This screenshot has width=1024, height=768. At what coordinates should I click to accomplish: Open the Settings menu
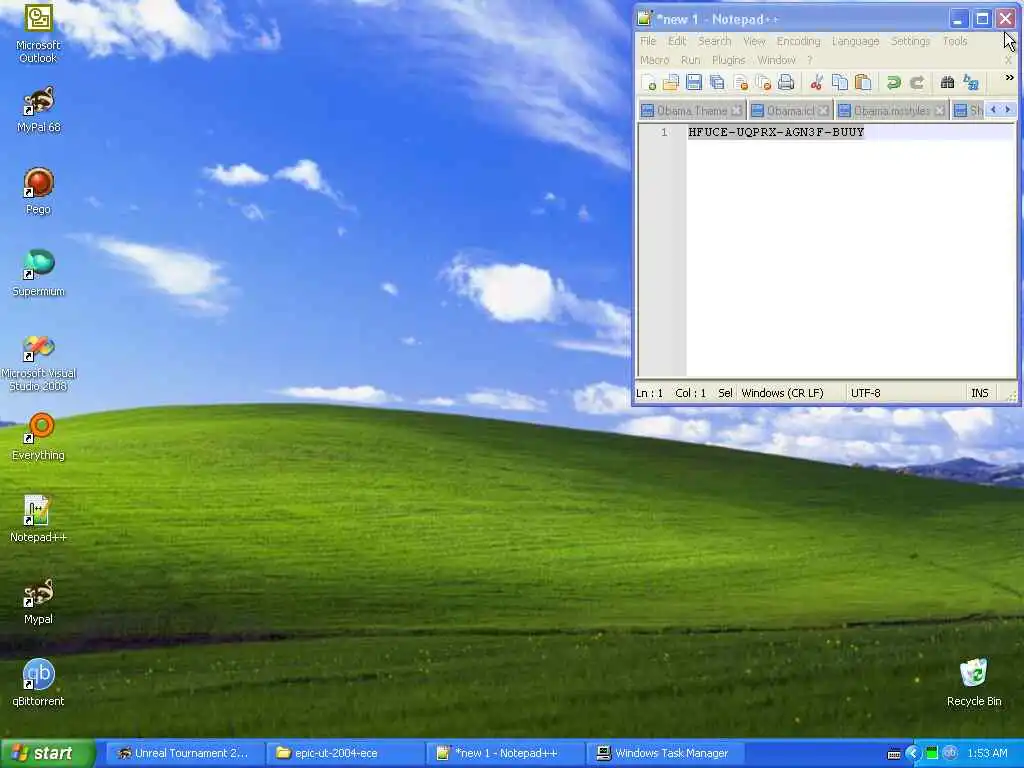[910, 41]
